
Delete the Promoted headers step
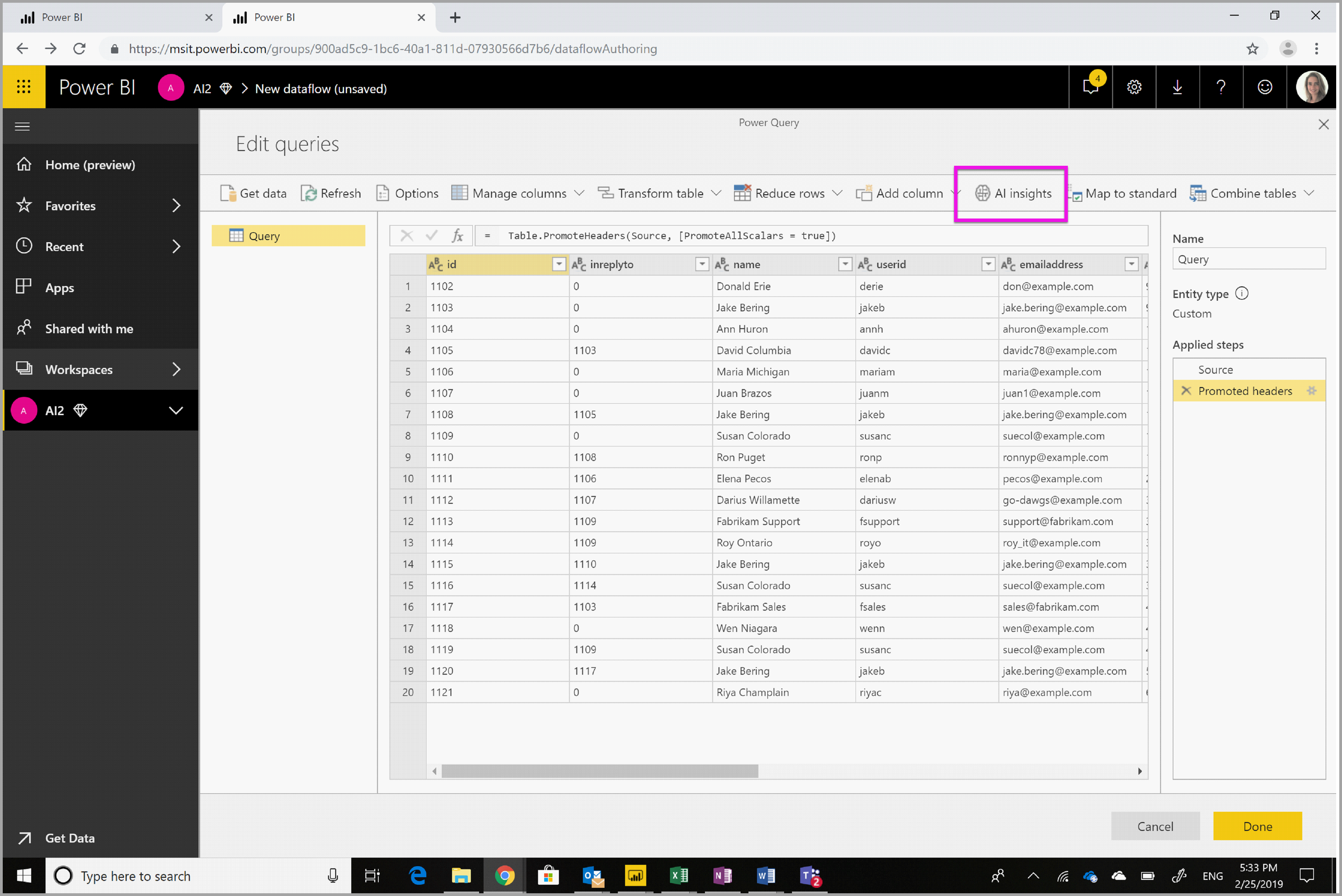(x=1186, y=391)
